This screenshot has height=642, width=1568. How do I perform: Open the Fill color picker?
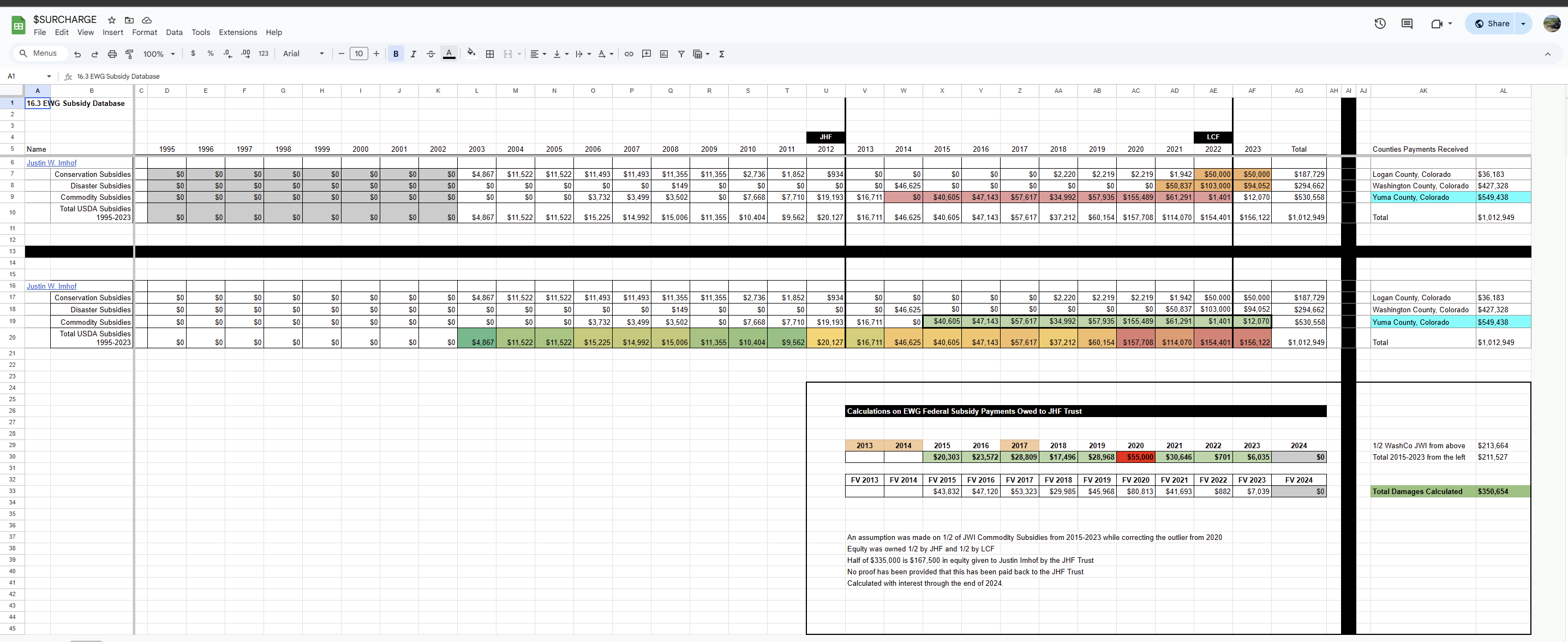pos(471,53)
